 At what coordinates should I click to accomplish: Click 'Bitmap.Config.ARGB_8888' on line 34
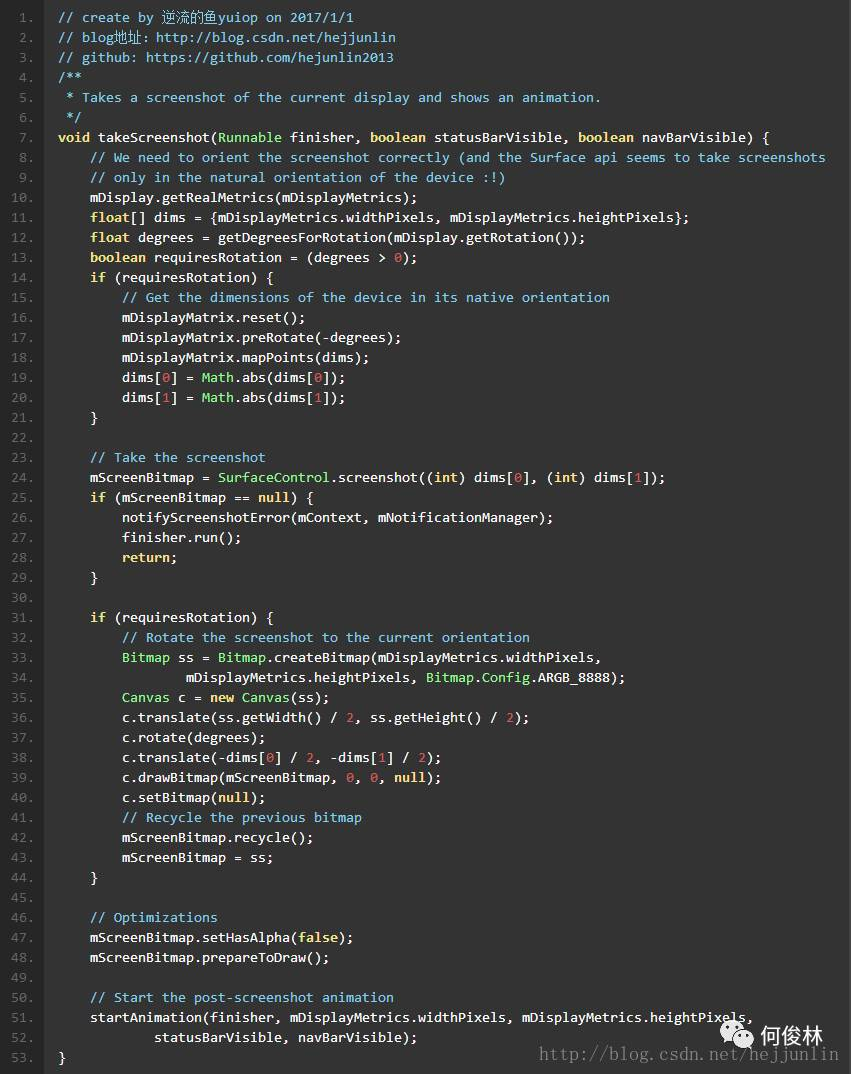(517, 677)
